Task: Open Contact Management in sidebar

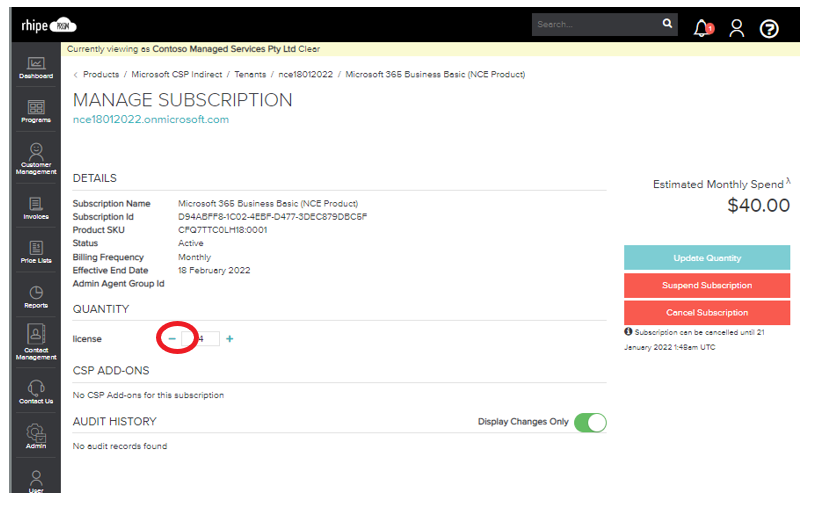Action: 36,342
